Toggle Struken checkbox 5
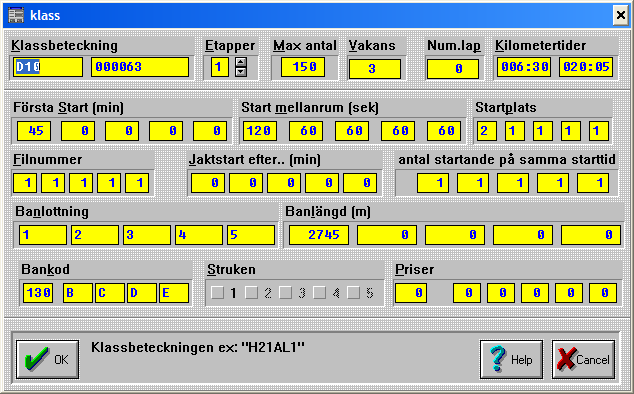Screen dimensions: 634x394 pyautogui.click(x=353, y=292)
